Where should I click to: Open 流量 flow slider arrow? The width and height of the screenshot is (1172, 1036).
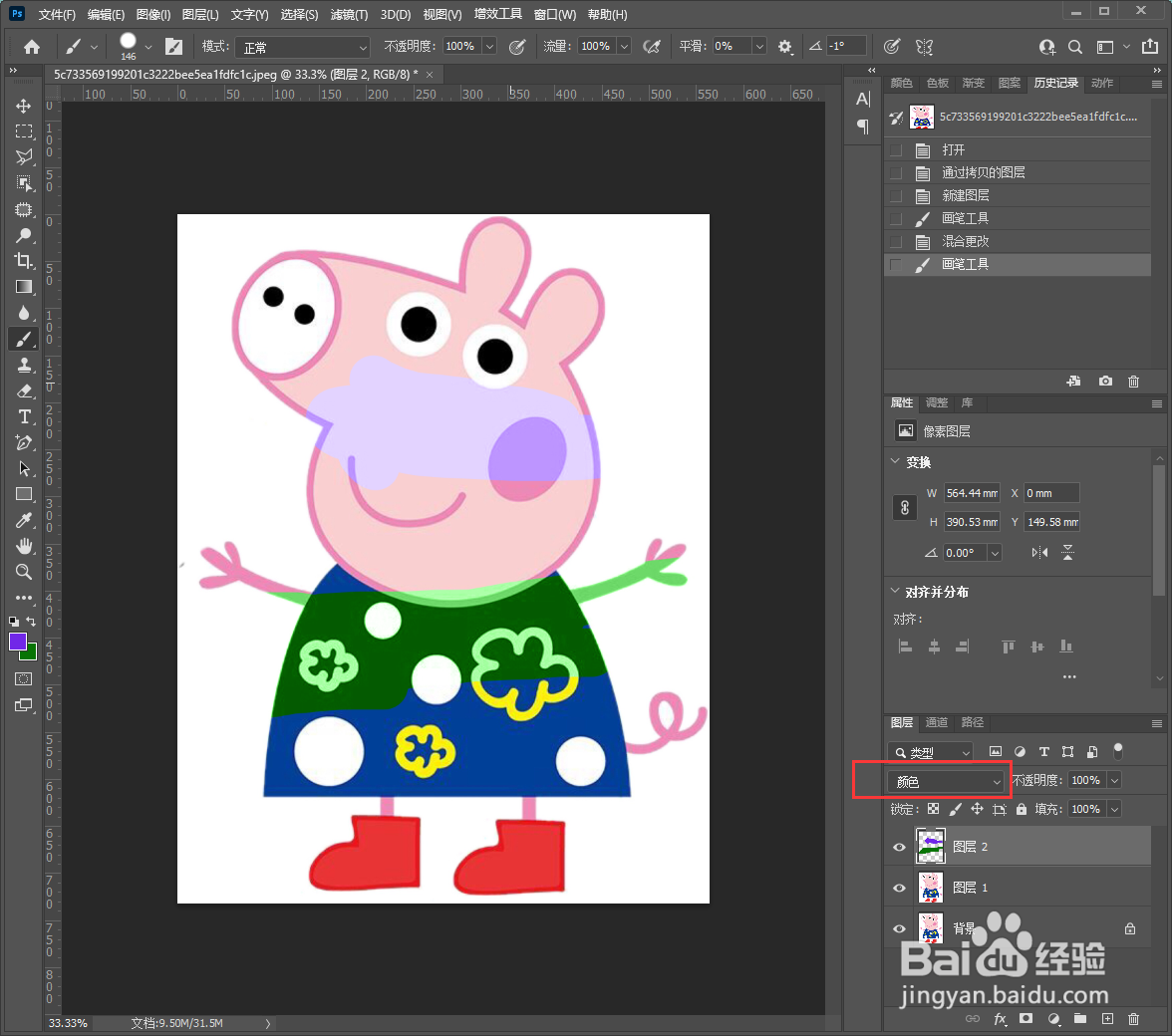point(624,46)
